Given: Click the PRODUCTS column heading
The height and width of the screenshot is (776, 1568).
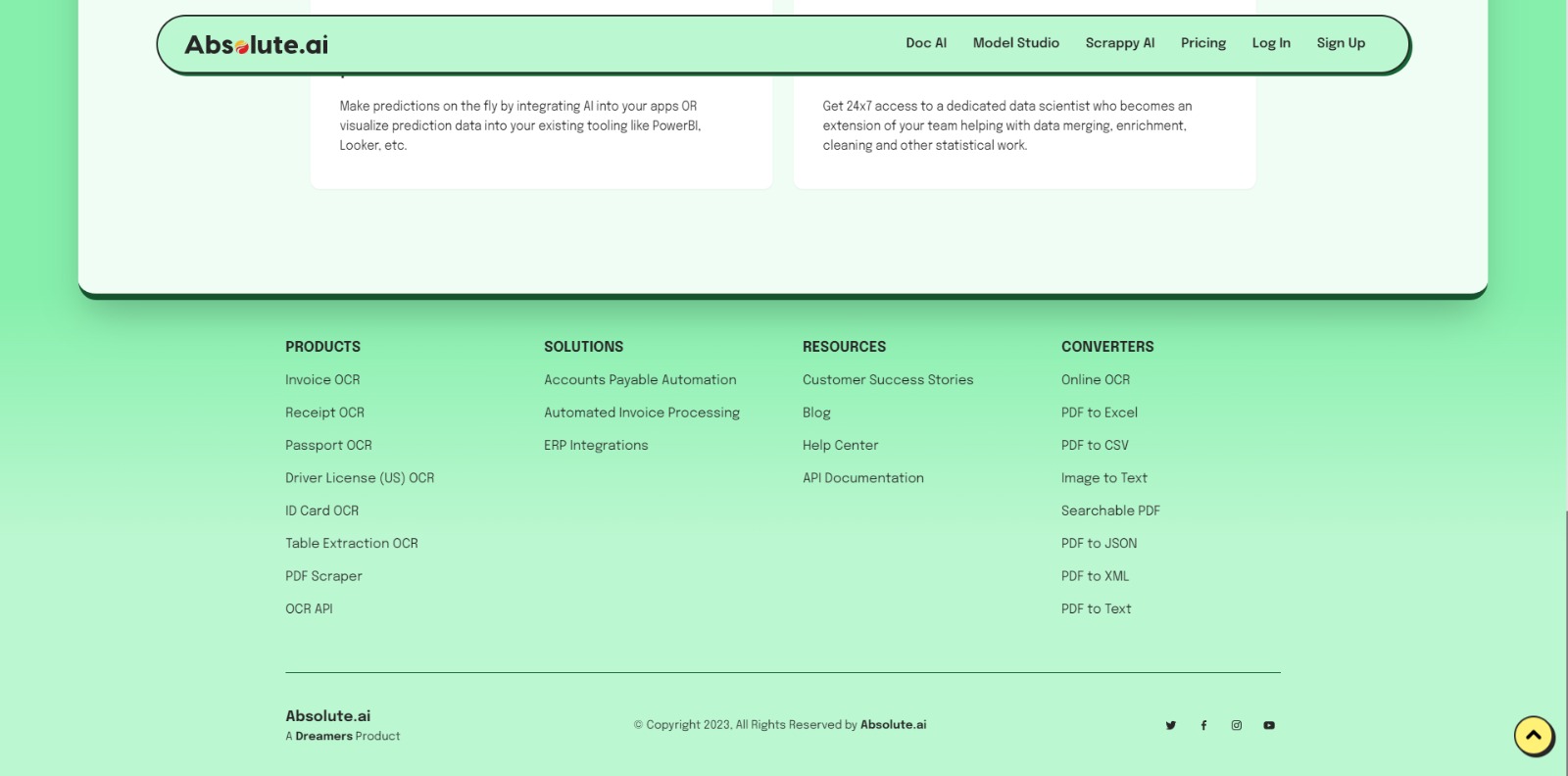Looking at the screenshot, I should pos(322,347).
